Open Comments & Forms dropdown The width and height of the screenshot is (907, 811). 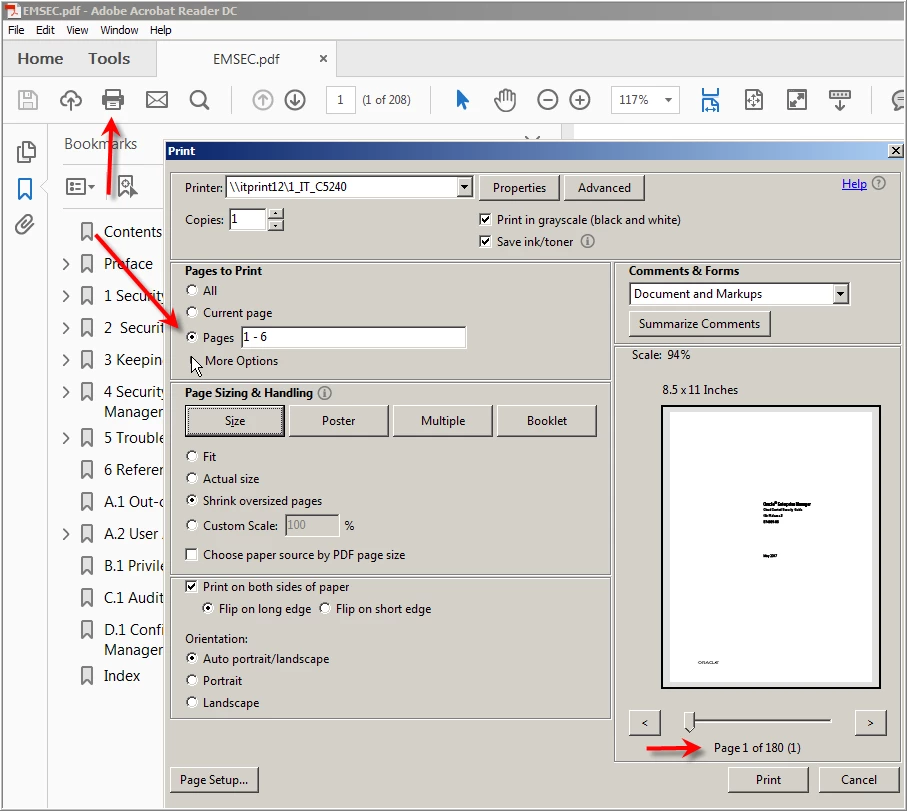[840, 294]
